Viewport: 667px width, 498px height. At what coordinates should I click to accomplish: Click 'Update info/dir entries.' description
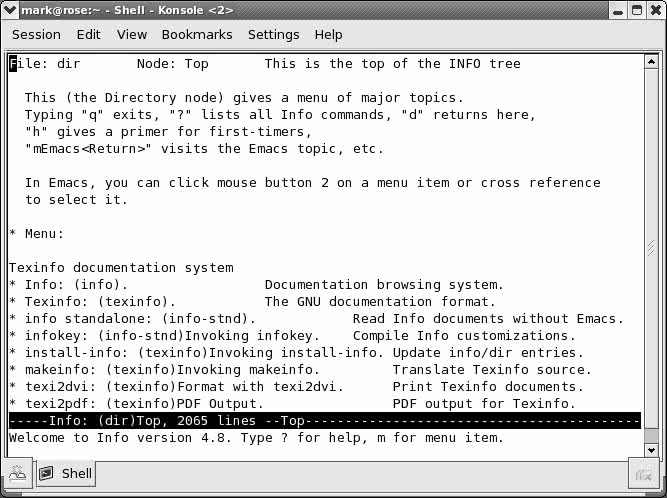point(488,353)
